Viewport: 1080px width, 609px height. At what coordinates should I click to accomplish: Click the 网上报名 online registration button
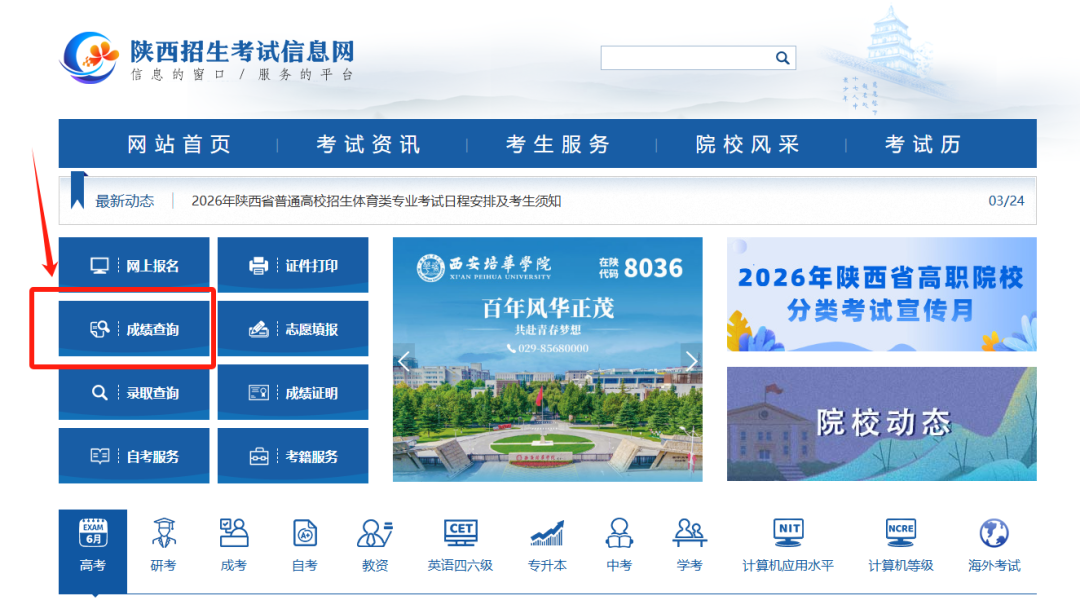click(x=133, y=264)
